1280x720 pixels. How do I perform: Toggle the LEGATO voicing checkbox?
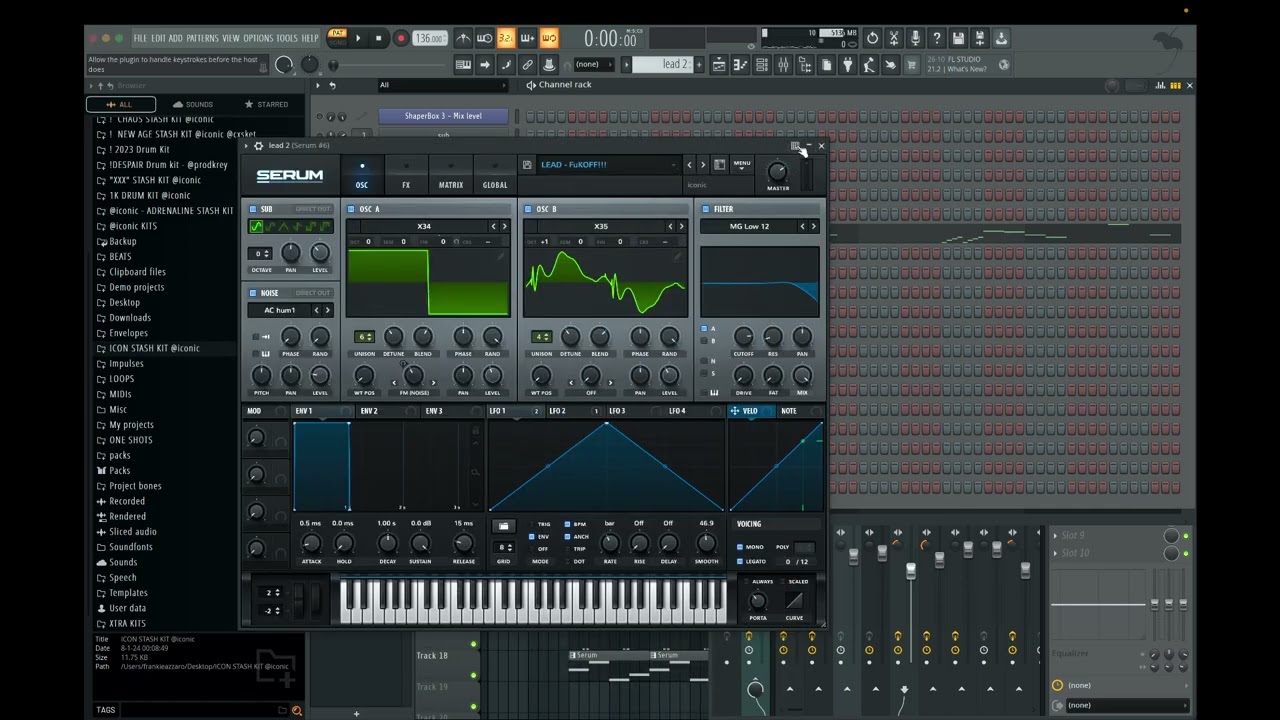pyautogui.click(x=740, y=561)
